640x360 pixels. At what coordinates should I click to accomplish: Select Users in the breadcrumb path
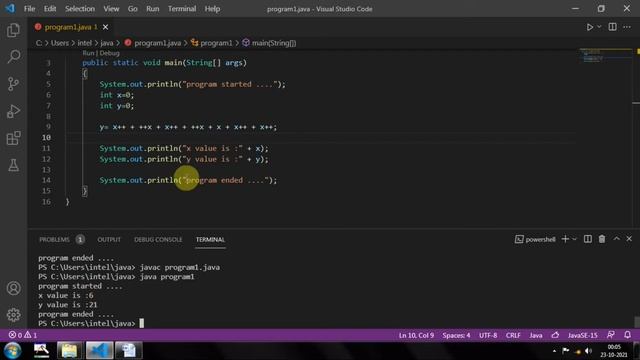click(60, 43)
